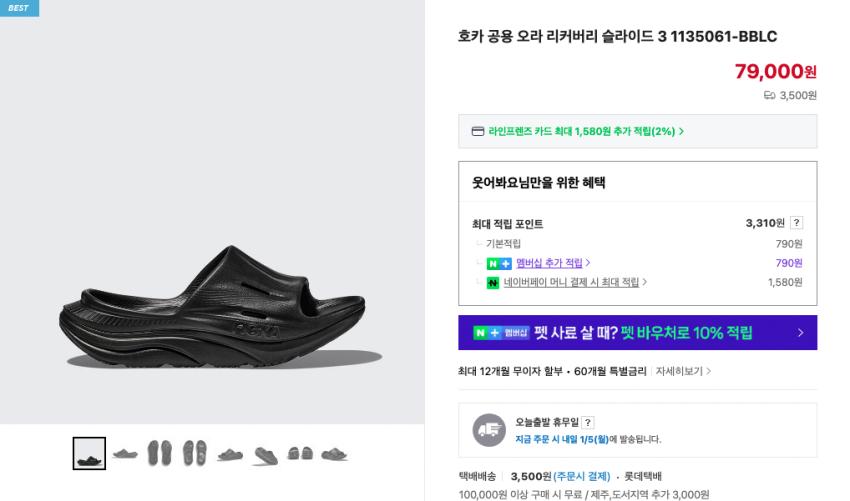Click the arrow on the 펫 바우처 banner
The image size is (850, 501).
click(800, 333)
